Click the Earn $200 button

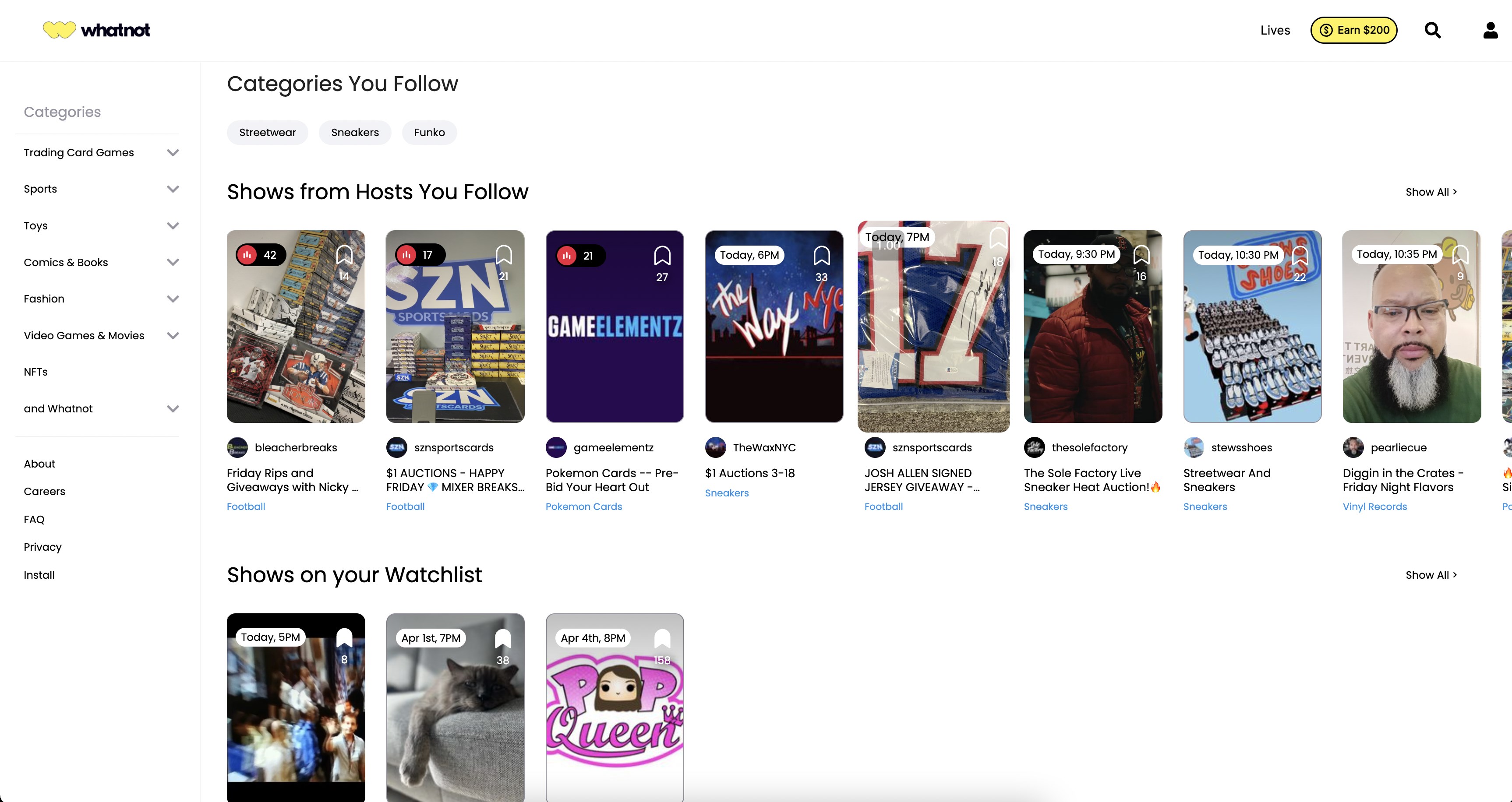pos(1353,30)
